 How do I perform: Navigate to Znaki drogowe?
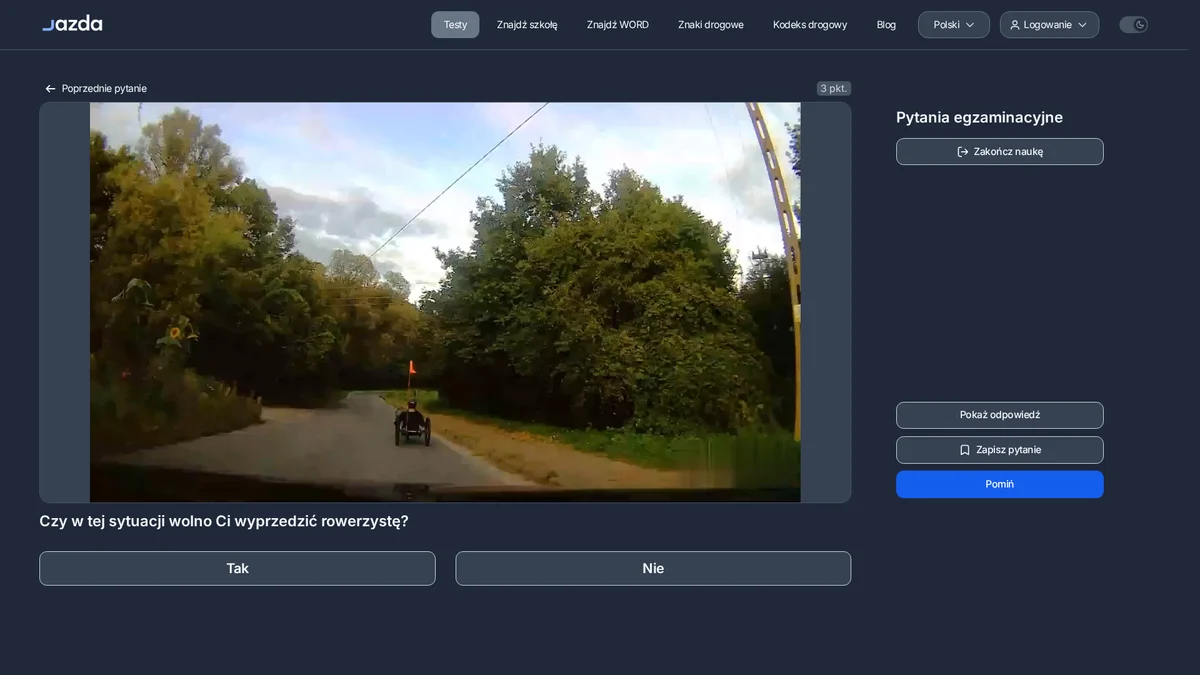pyautogui.click(x=711, y=25)
